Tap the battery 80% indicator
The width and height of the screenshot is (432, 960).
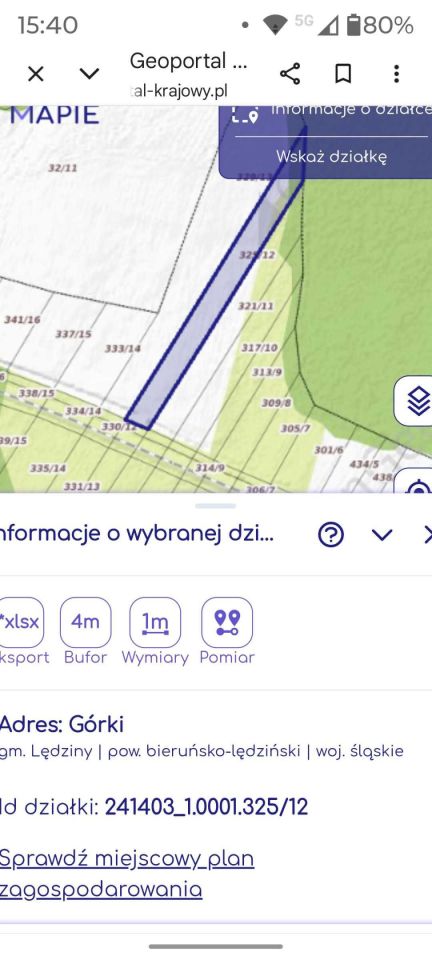tap(380, 25)
